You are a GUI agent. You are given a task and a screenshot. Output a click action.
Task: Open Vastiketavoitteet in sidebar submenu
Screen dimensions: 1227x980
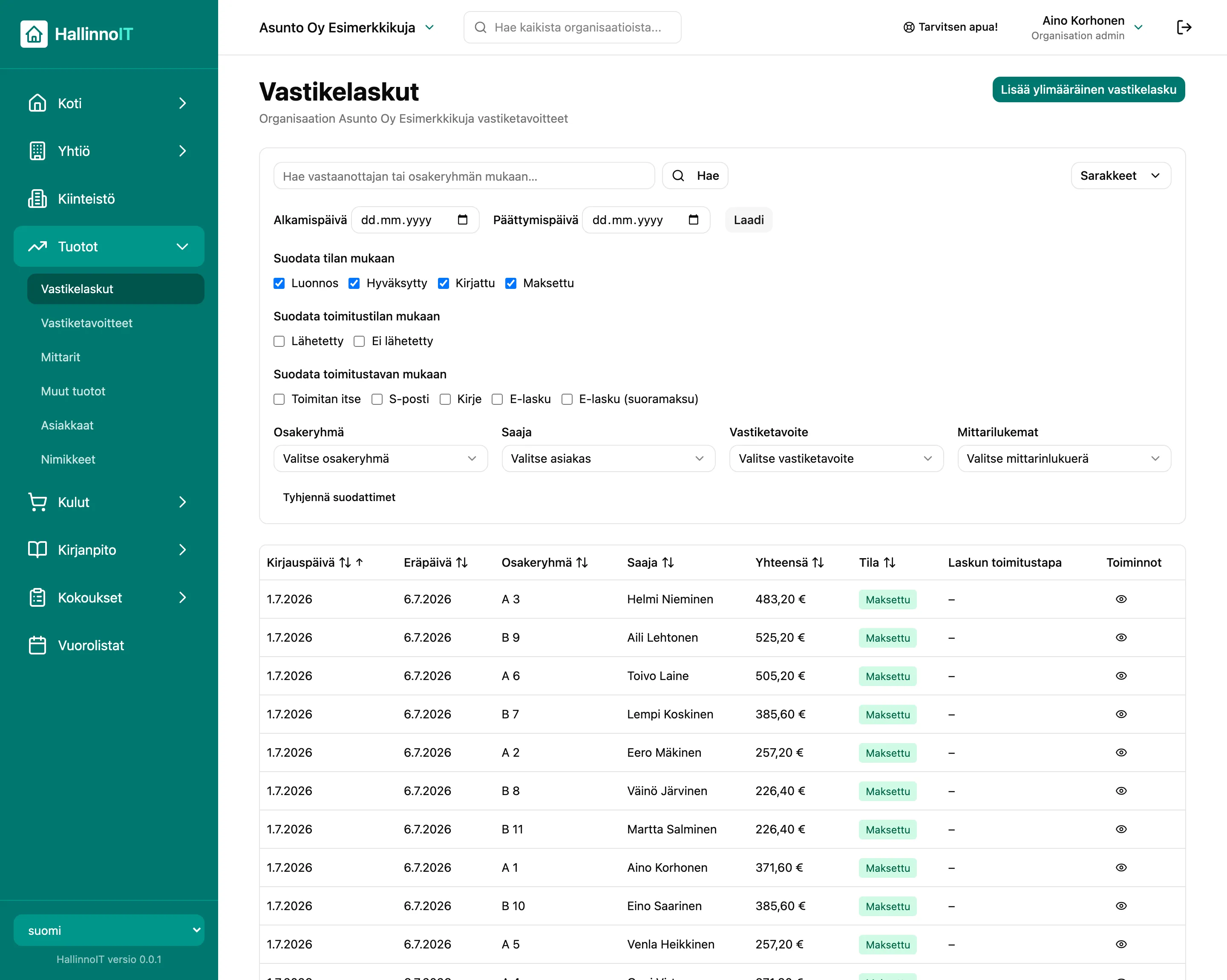point(115,323)
